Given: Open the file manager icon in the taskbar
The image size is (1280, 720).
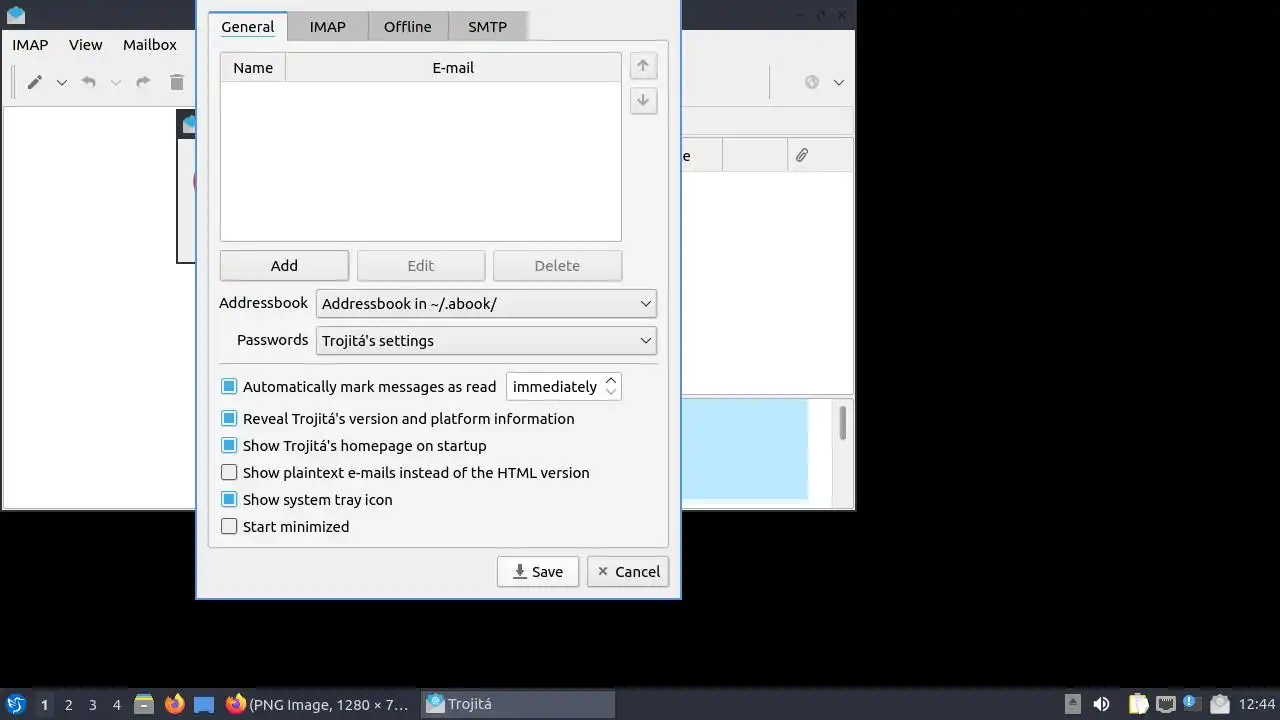Looking at the screenshot, I should click(x=144, y=704).
